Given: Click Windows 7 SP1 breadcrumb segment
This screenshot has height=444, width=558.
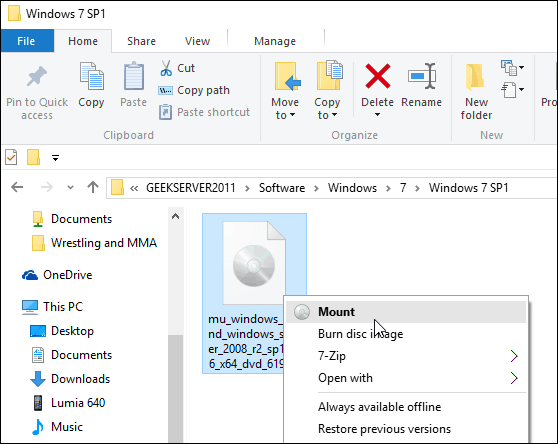Looking at the screenshot, I should click(468, 187).
